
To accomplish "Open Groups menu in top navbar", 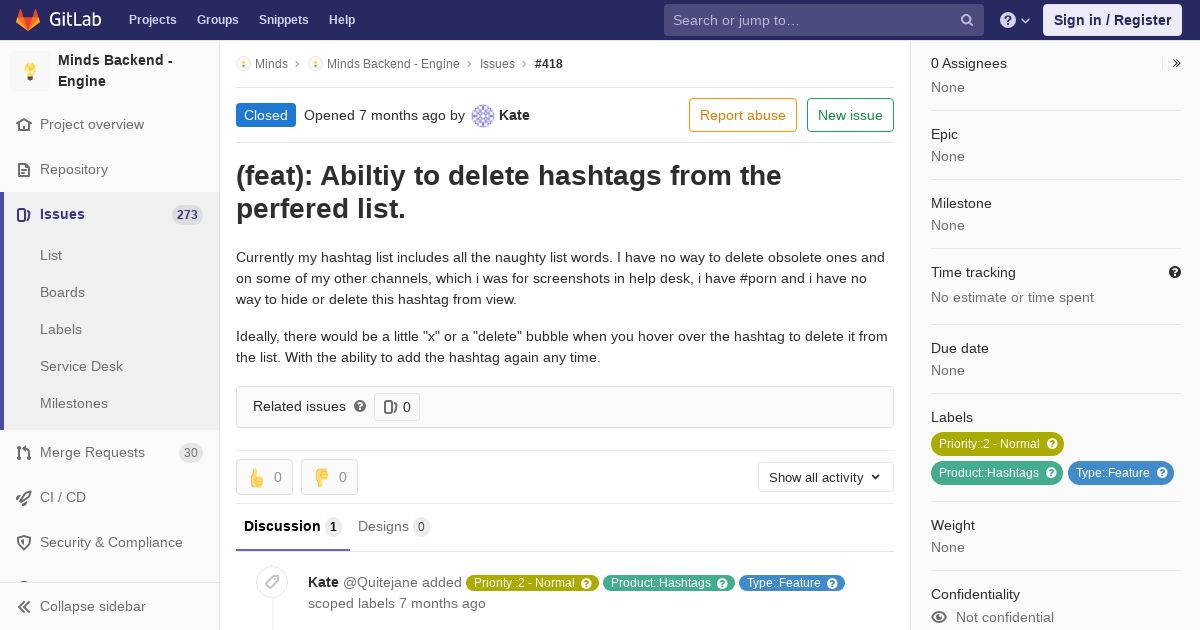I will pyautogui.click(x=217, y=20).
